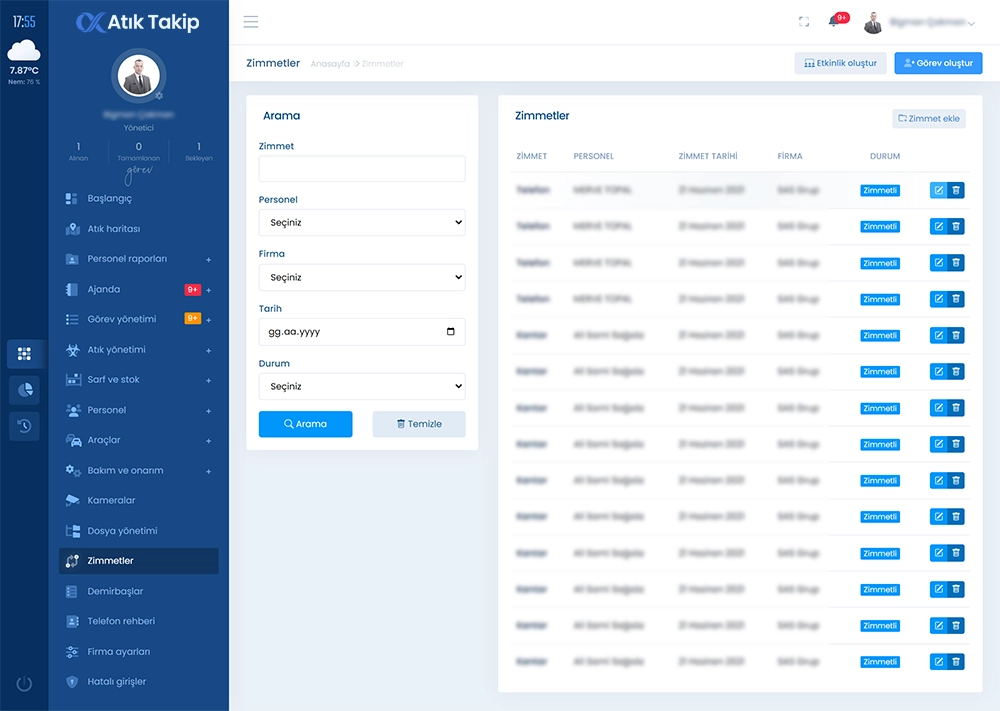Viewport: 1000px width, 711px height.
Task: Open the Firma dropdown
Action: point(362,277)
